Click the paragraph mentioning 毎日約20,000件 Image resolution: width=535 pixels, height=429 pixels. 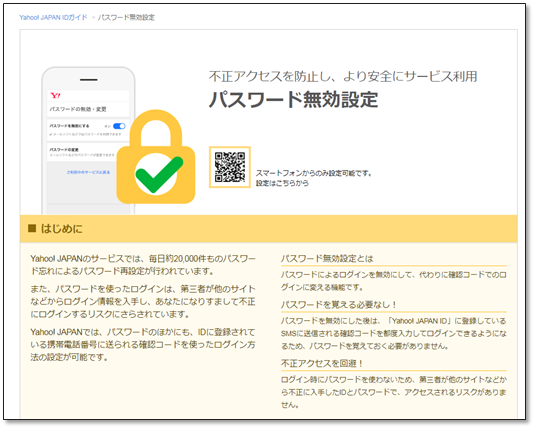tap(143, 265)
